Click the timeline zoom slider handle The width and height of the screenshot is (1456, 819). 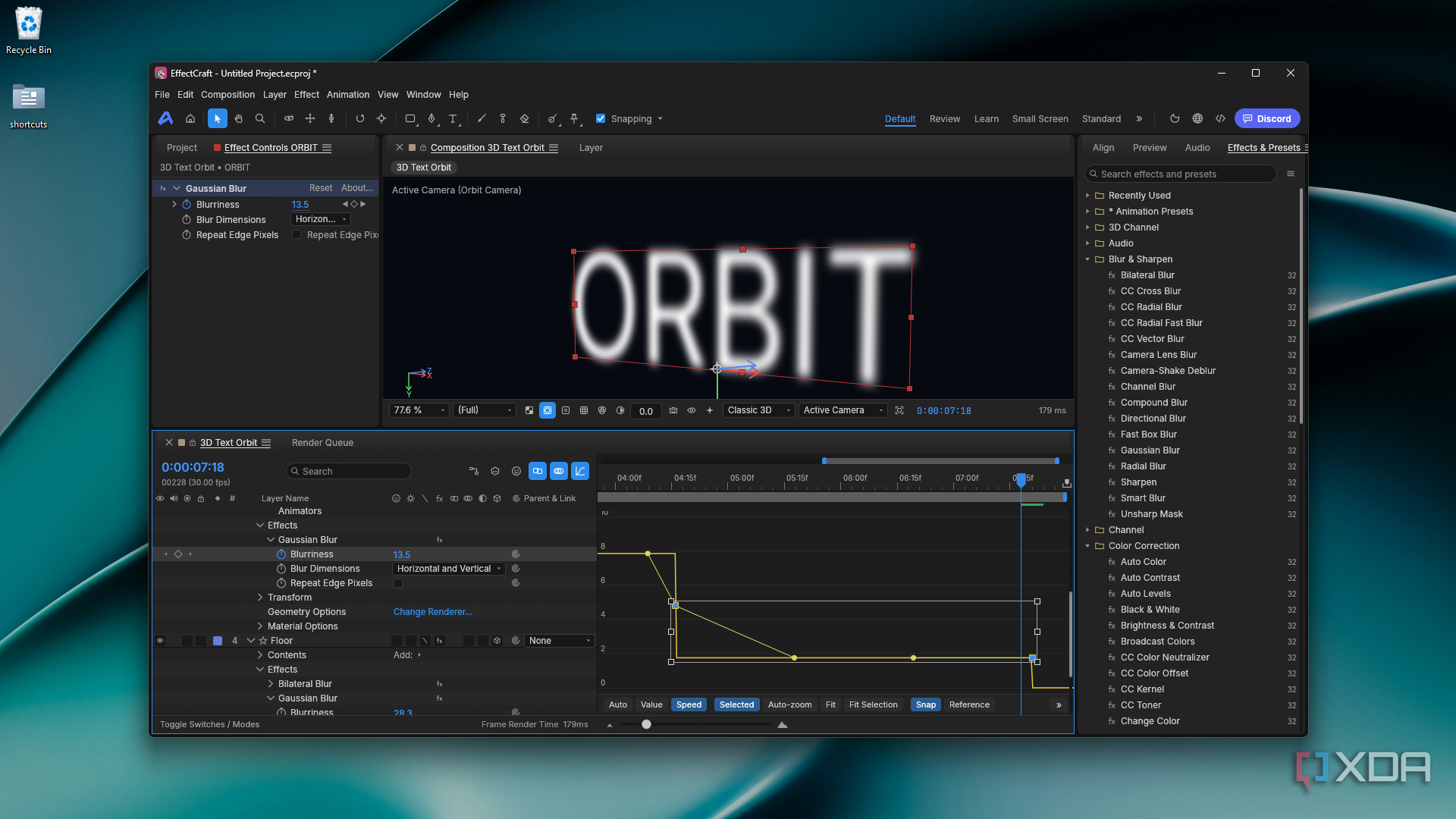pyautogui.click(x=646, y=724)
